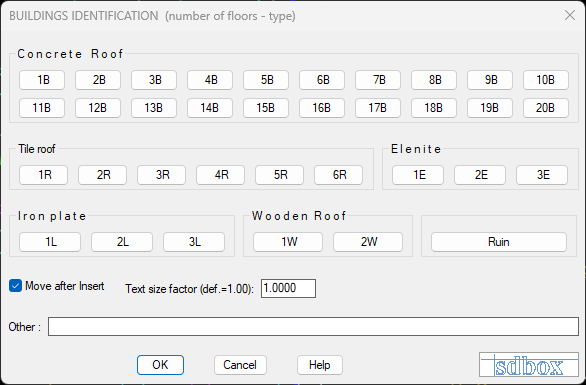This screenshot has width=586, height=385.
Task: Click the Text size factor input field
Action: pos(288,288)
